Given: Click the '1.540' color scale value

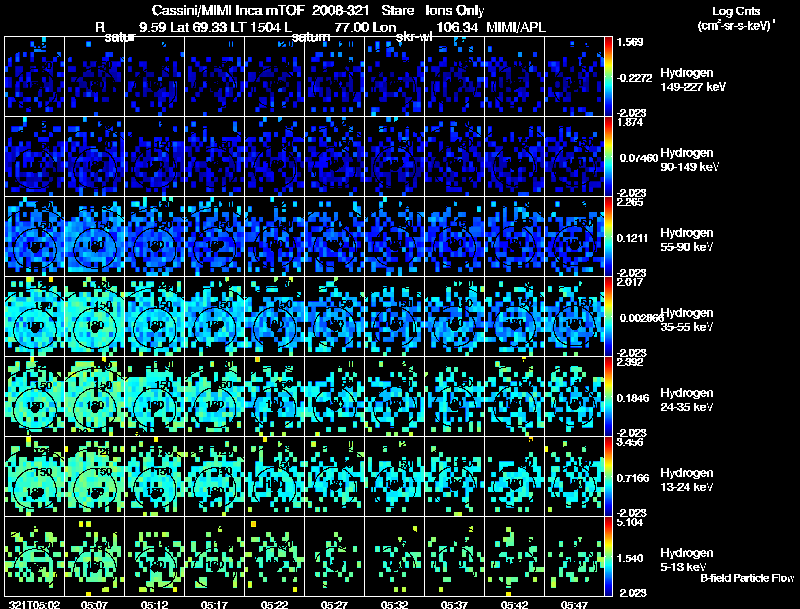Looking at the screenshot, I should click(630, 558).
